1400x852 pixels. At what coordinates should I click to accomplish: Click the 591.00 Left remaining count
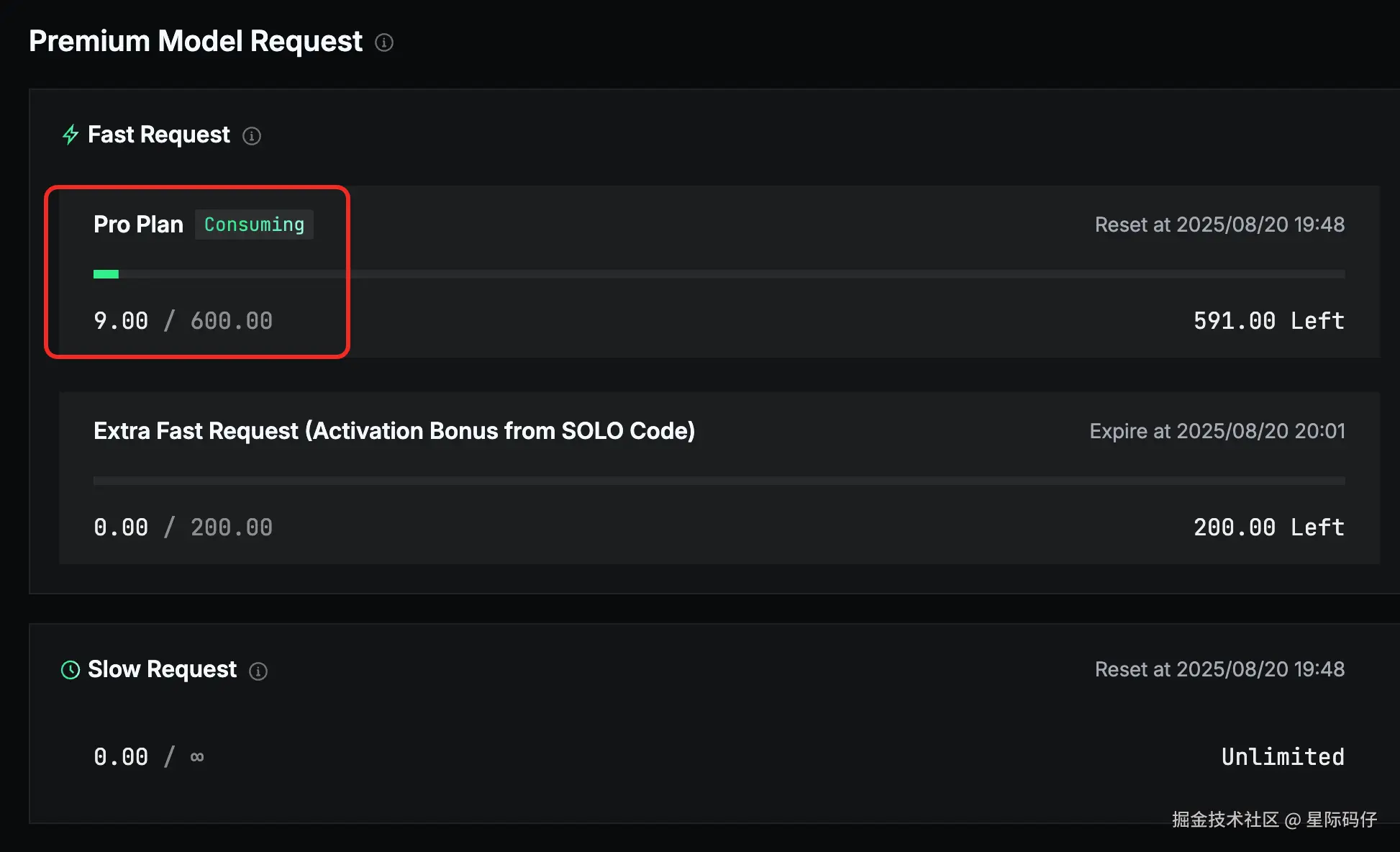click(1268, 321)
